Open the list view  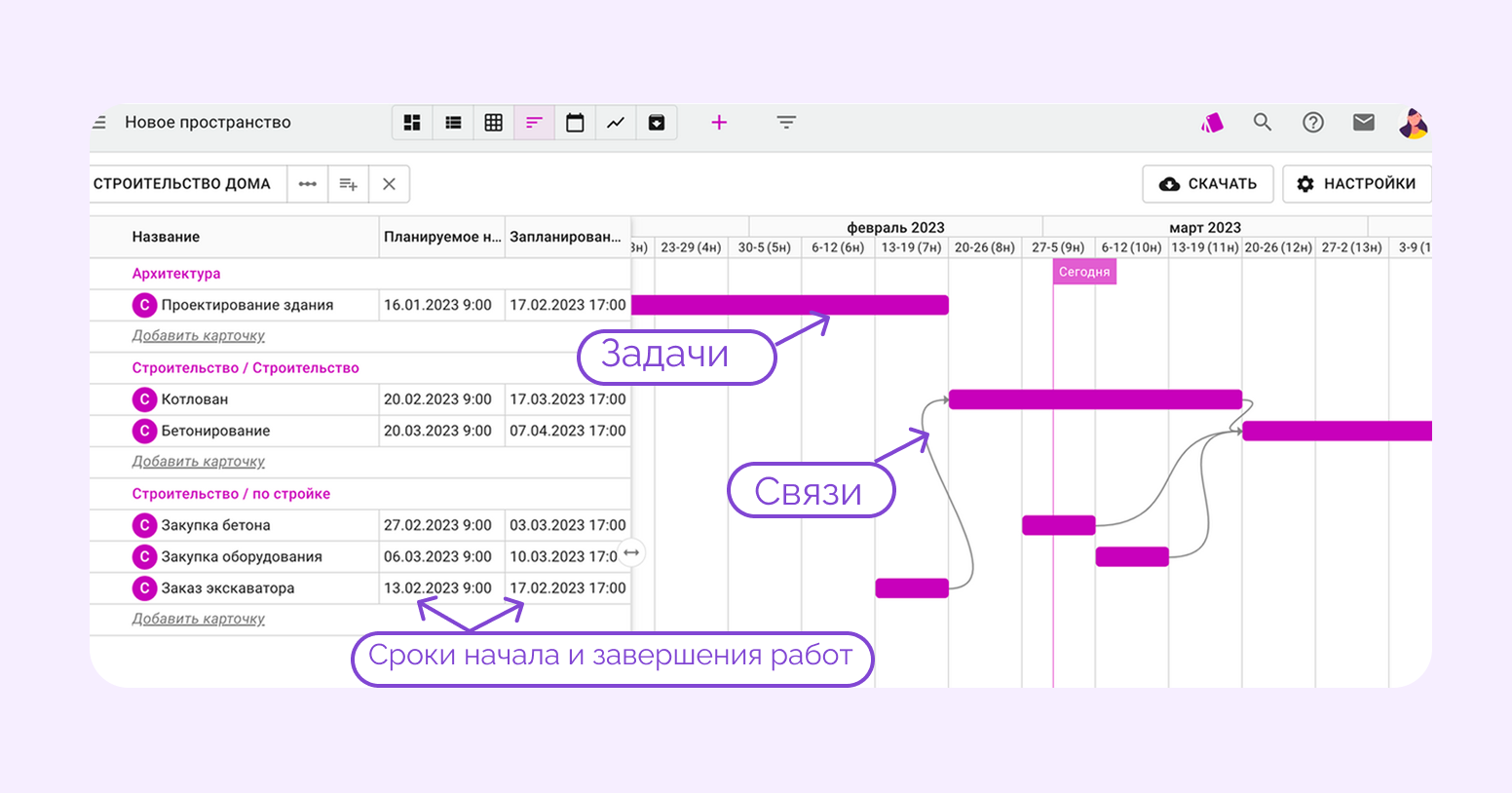pos(453,123)
